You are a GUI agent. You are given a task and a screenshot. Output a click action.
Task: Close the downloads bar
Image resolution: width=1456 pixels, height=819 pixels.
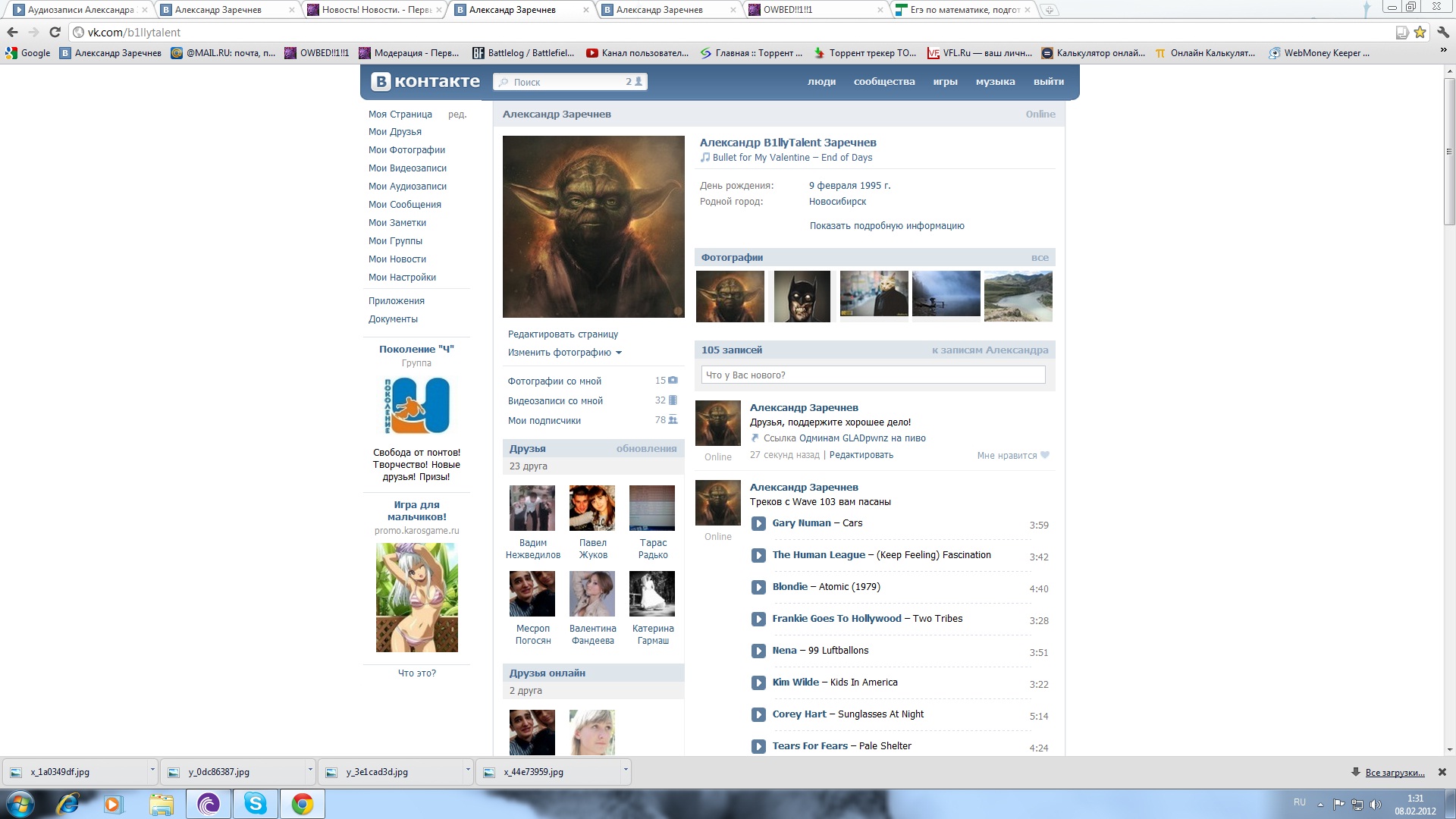(x=1442, y=772)
